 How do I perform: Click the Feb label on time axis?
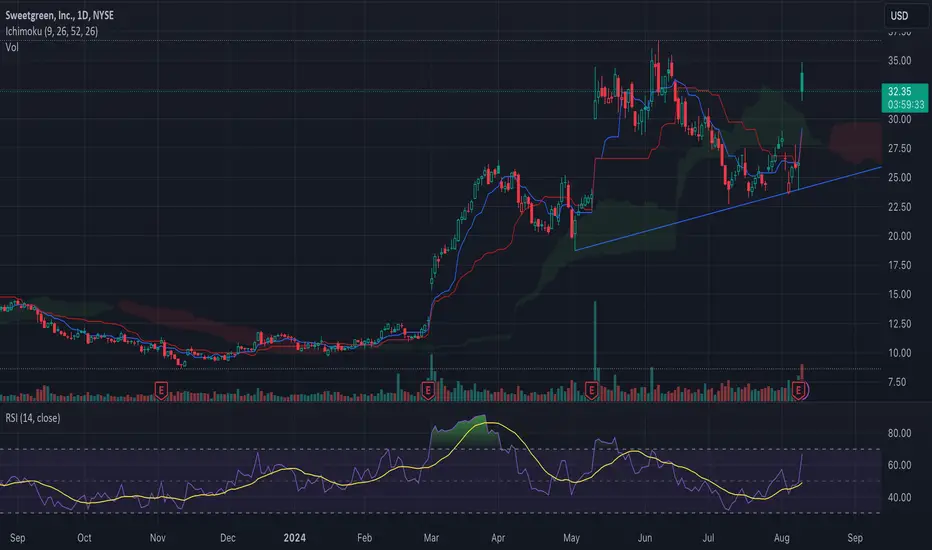click(x=364, y=538)
